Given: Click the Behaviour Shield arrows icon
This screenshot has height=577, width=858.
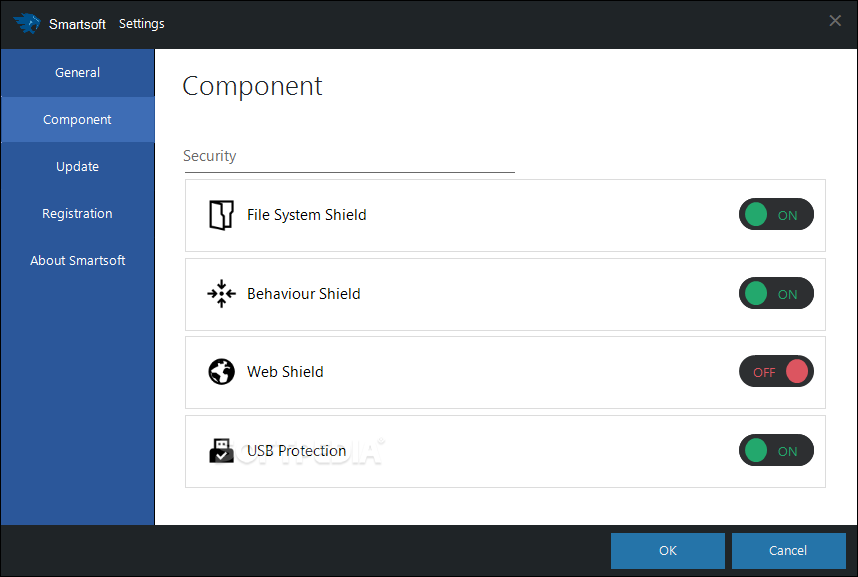Looking at the screenshot, I should click(x=221, y=294).
